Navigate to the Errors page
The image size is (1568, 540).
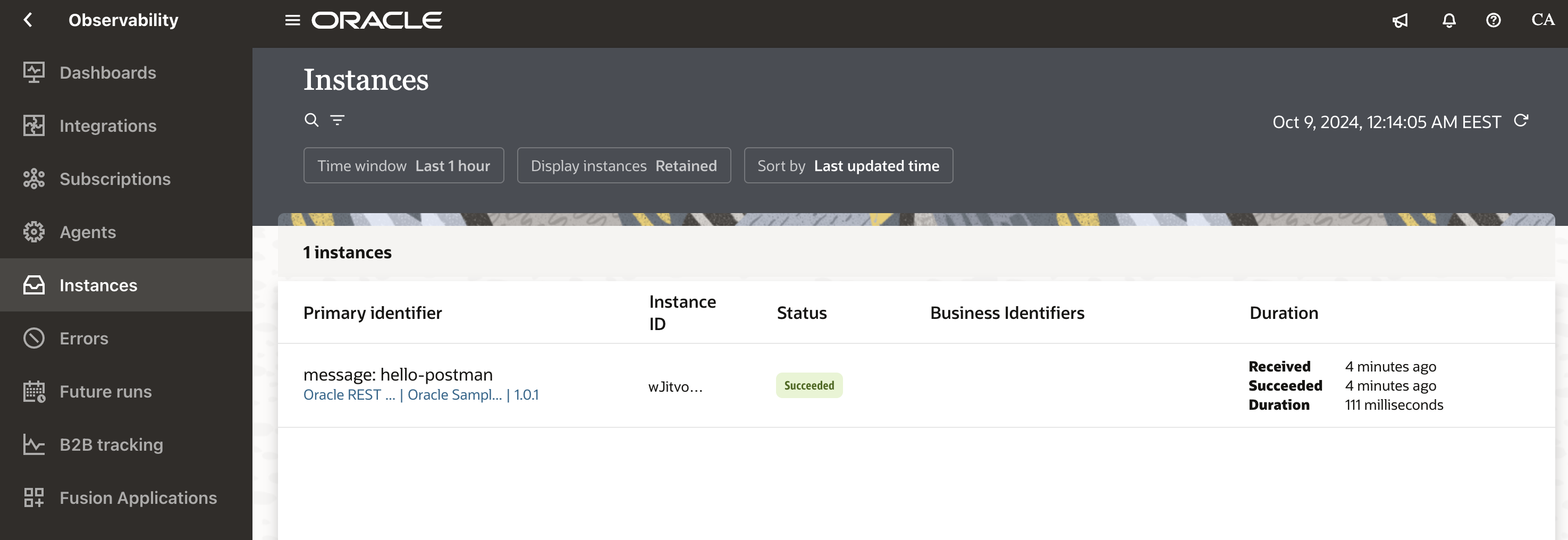83,339
